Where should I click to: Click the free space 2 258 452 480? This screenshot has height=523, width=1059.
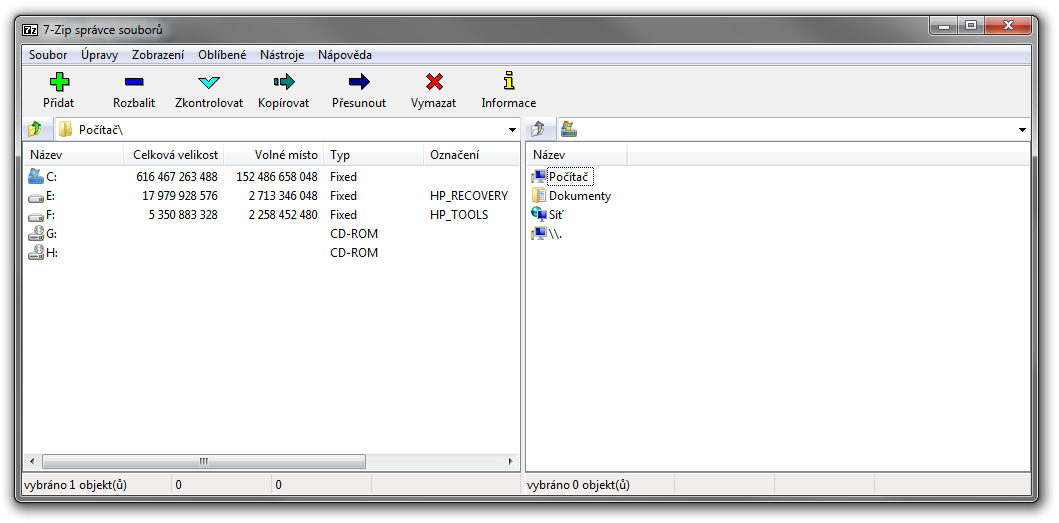click(x=282, y=215)
